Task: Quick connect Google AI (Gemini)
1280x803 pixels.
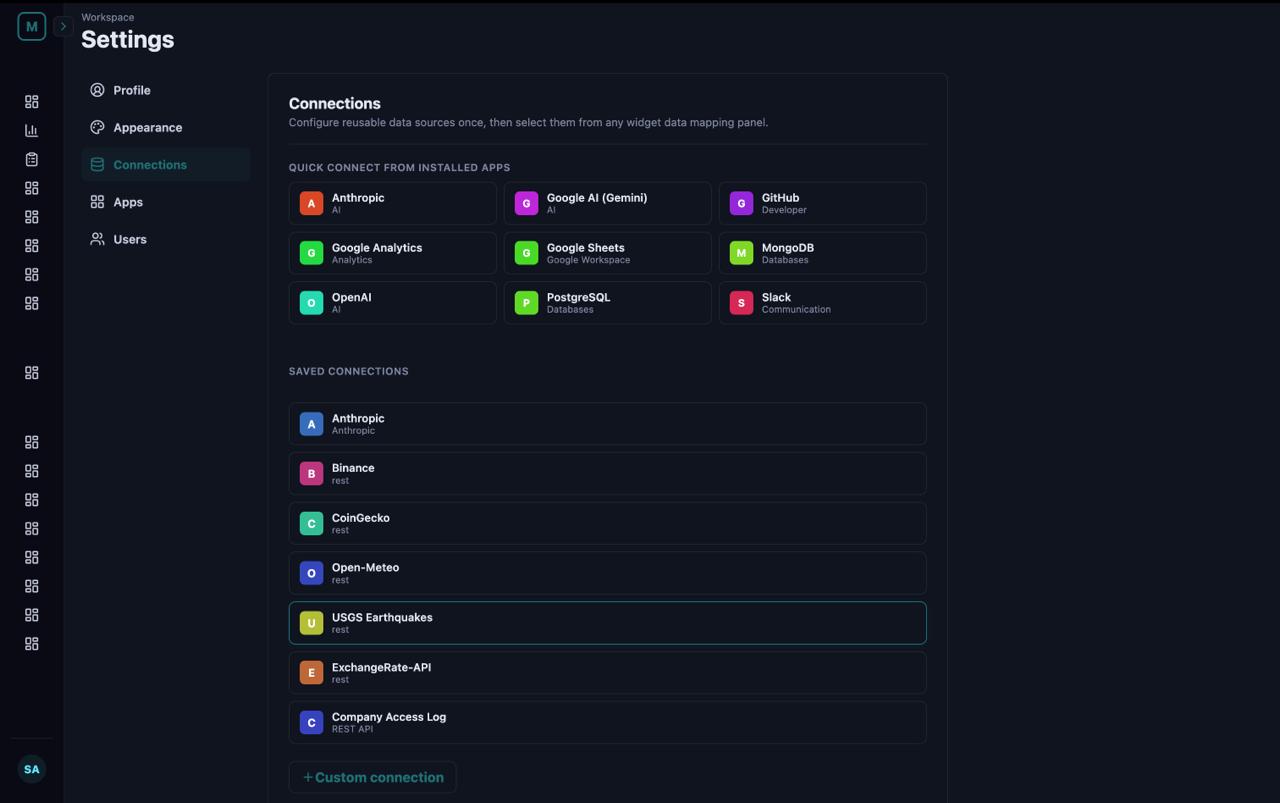Action: point(607,203)
